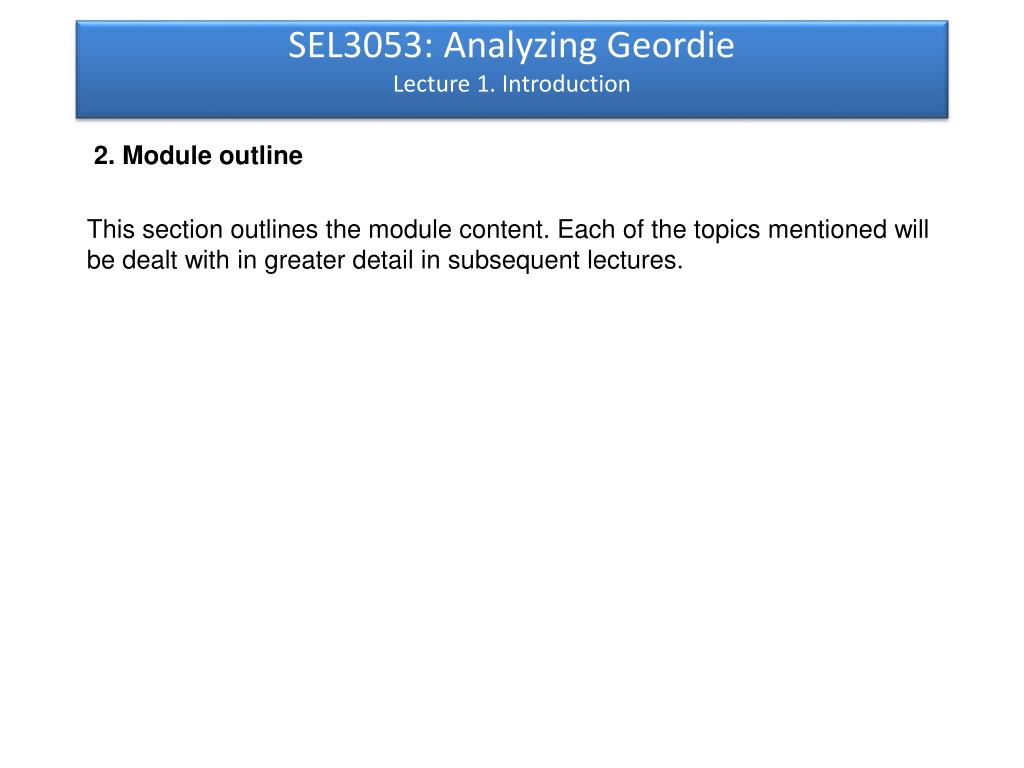Click the word 'Module' in the heading
The image size is (1024, 768).
(x=167, y=155)
